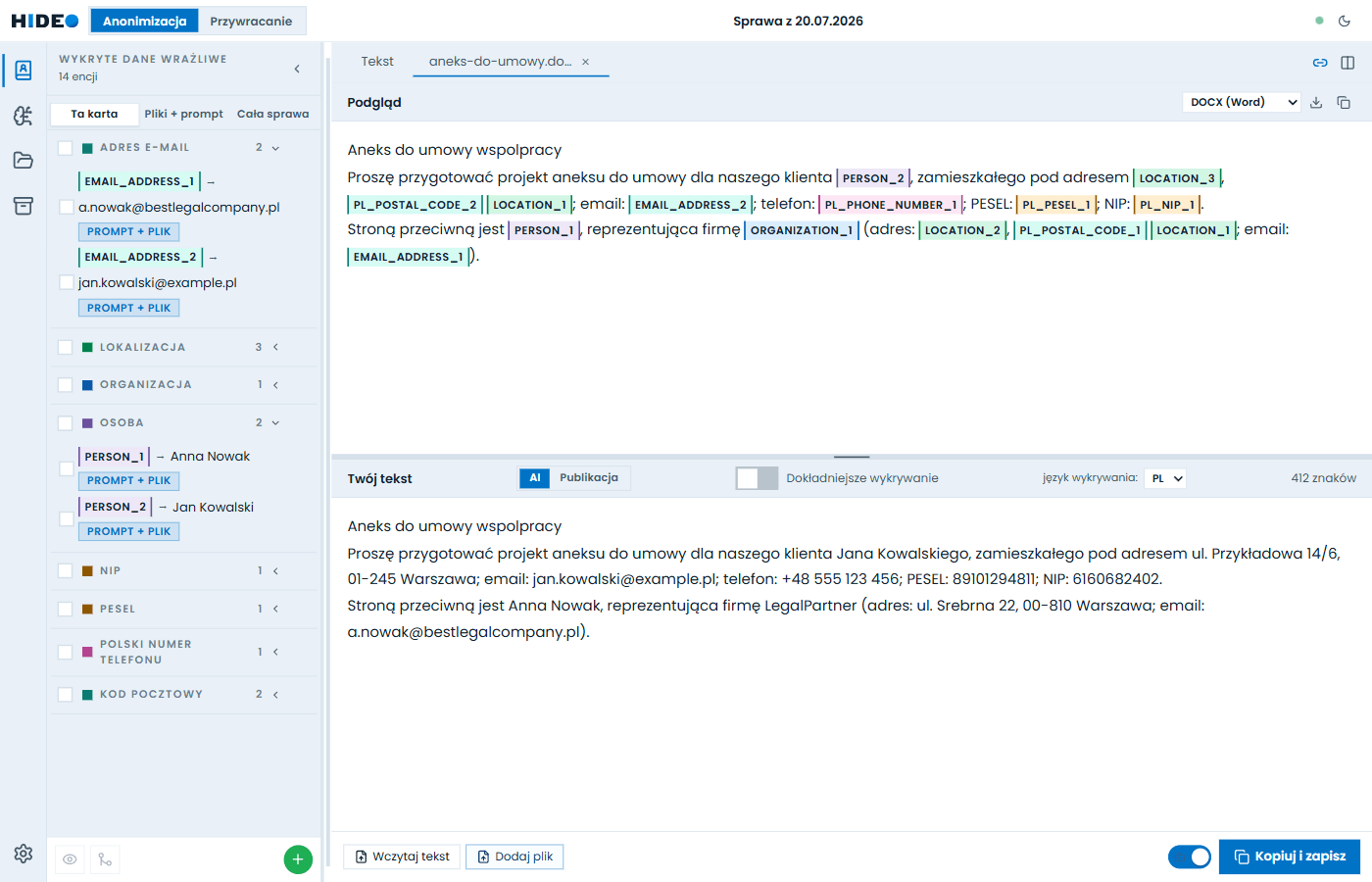This screenshot has height=882, width=1372.
Task: Click the green plus add button
Action: click(x=298, y=859)
